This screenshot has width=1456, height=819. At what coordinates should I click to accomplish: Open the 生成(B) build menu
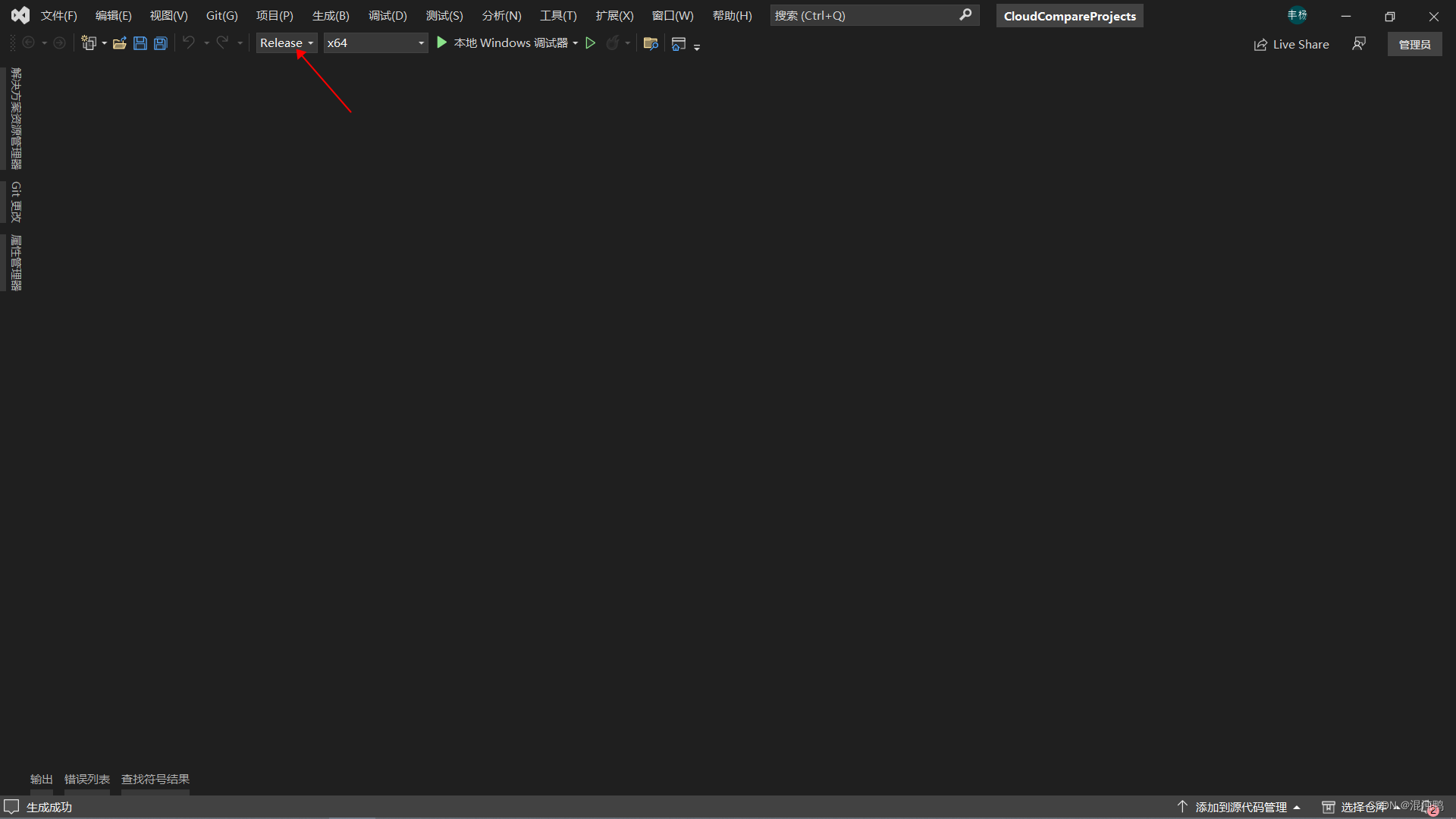tap(331, 15)
